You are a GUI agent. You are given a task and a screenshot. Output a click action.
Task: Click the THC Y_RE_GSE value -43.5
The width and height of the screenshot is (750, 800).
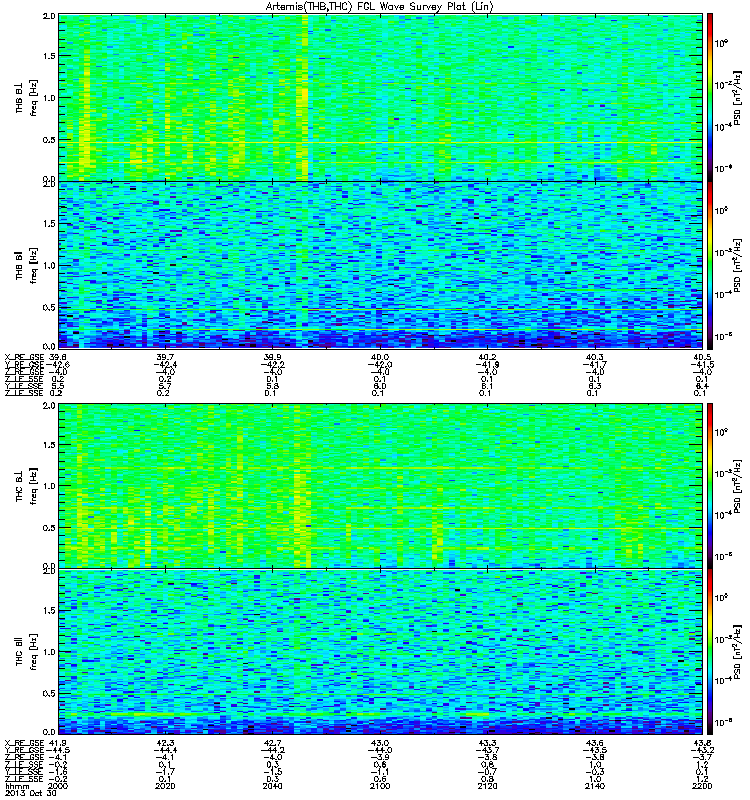click(x=595, y=750)
